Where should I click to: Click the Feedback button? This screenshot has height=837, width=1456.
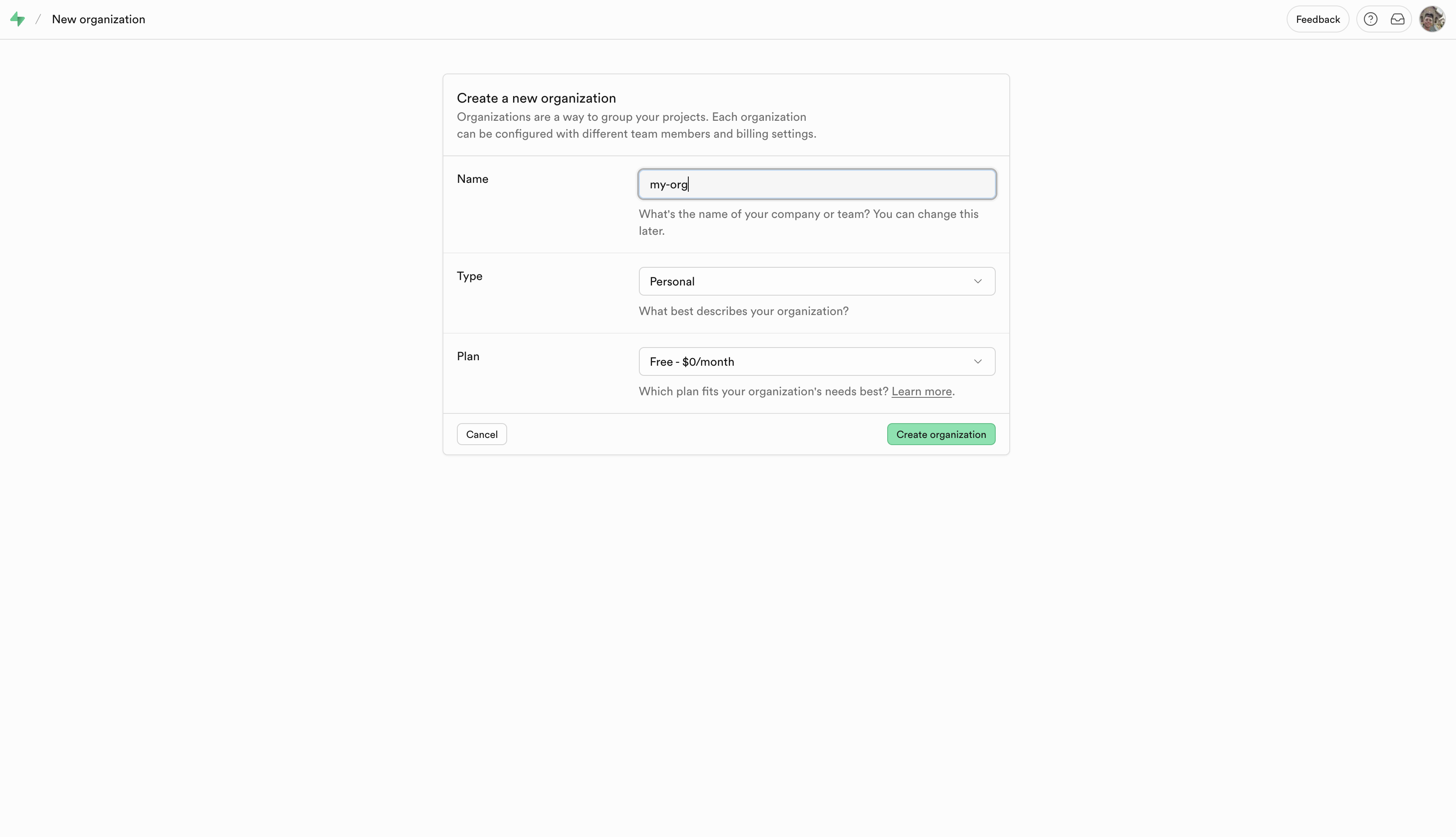coord(1317,19)
